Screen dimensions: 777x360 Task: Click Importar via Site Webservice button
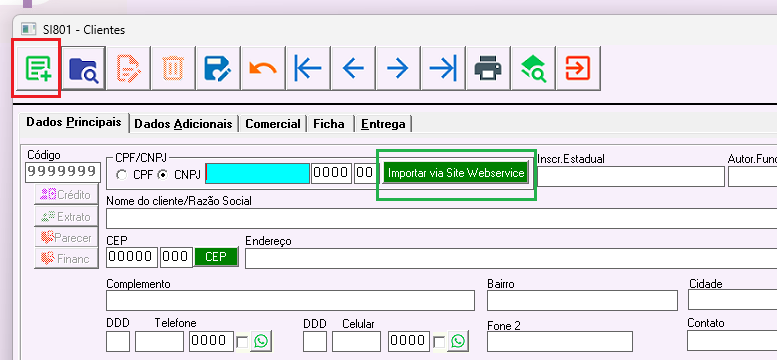[x=456, y=174]
